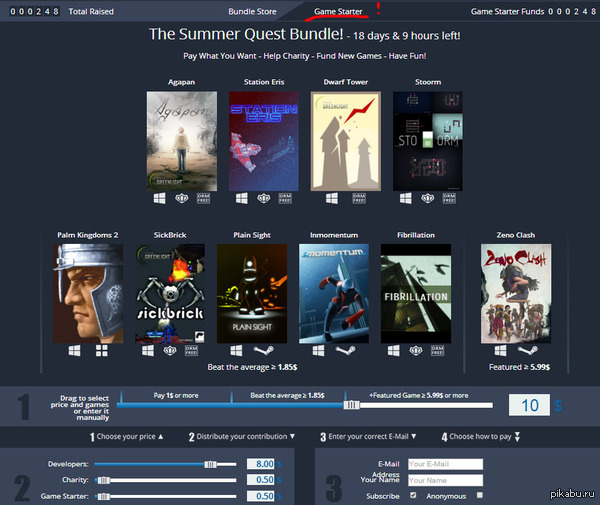Click the DRM Free icon under Station Eris

click(285, 198)
